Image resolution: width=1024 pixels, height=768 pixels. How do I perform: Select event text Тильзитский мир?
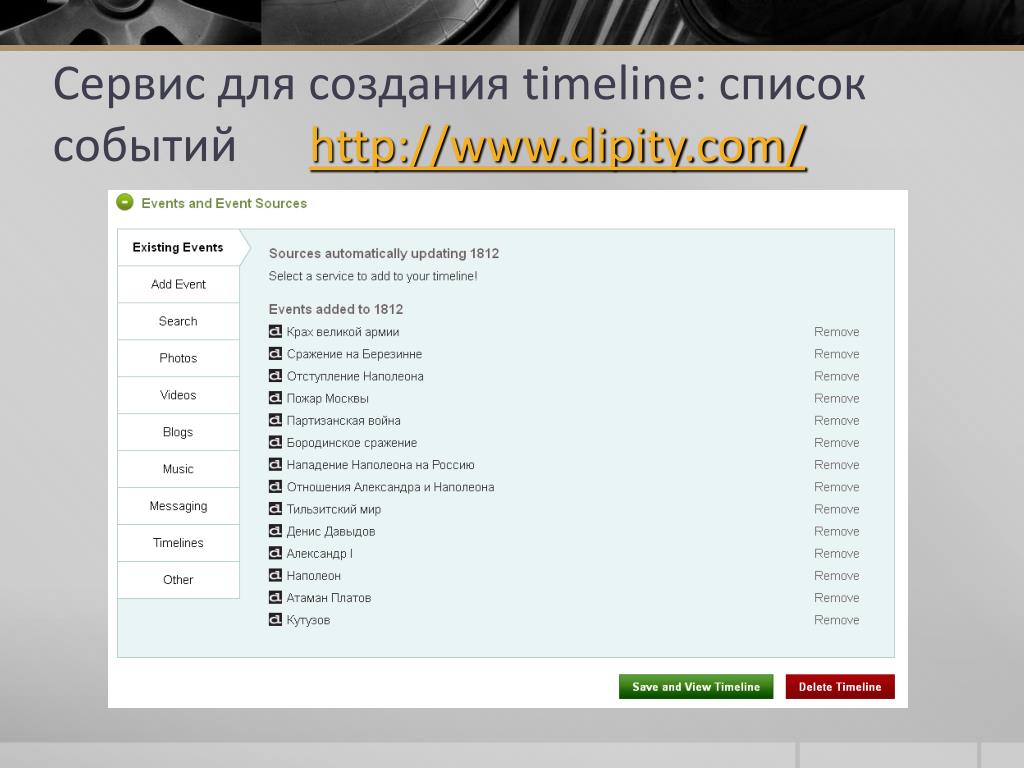(334, 509)
